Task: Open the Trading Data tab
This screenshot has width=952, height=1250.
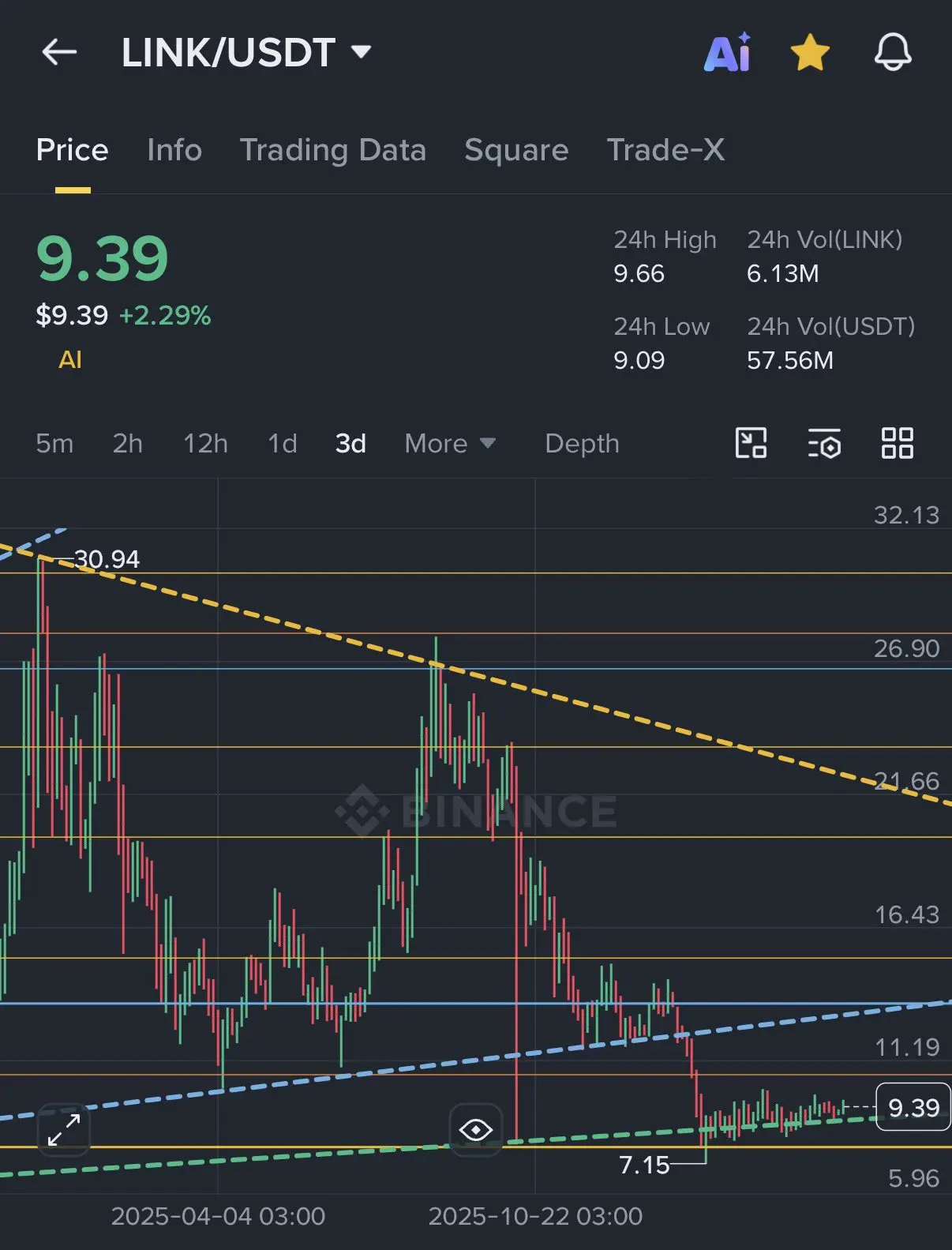Action: click(333, 150)
